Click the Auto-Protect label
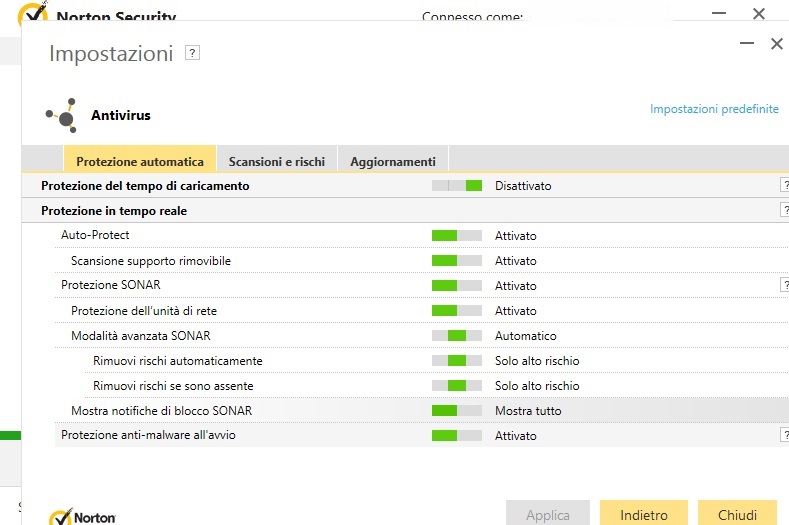The image size is (789, 525). point(95,235)
